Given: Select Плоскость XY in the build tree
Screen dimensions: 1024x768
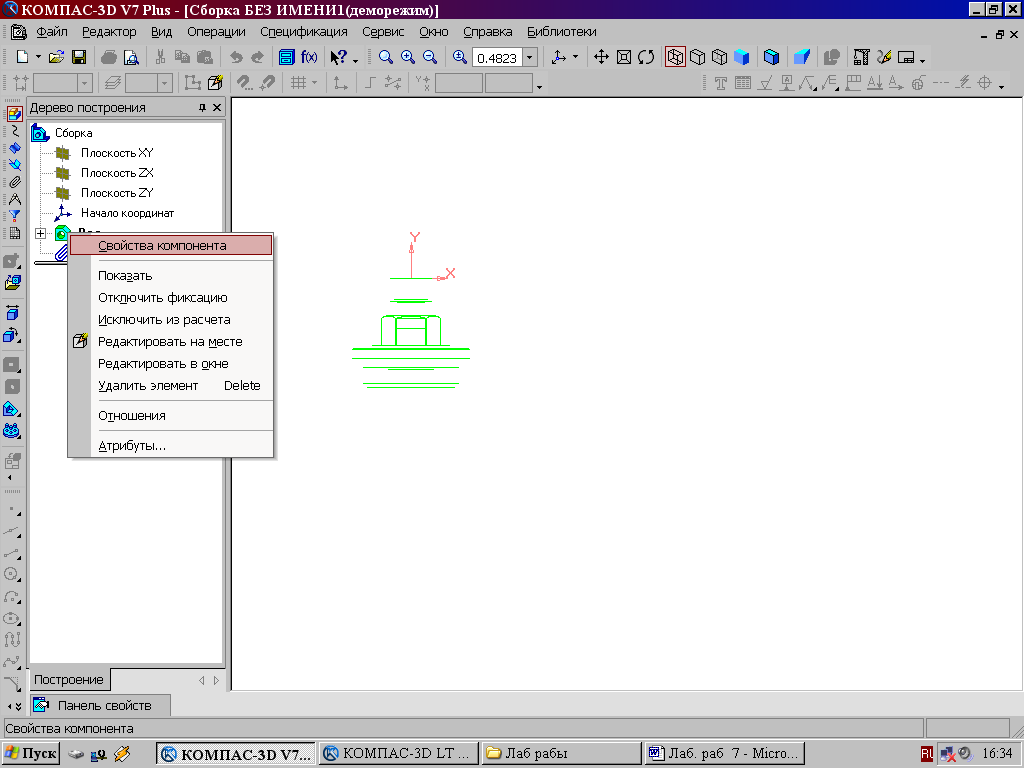Looking at the screenshot, I should click(x=117, y=153).
